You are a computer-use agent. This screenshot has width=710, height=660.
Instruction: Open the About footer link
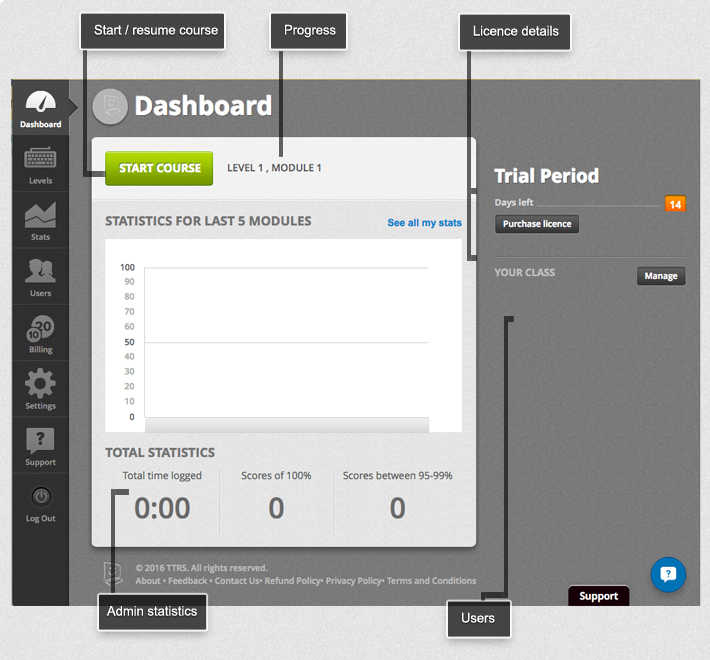pyautogui.click(x=148, y=581)
